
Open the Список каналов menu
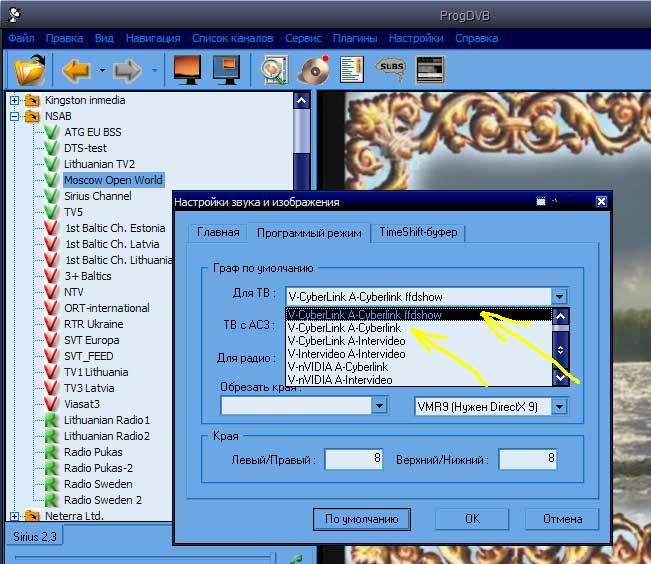click(x=232, y=38)
